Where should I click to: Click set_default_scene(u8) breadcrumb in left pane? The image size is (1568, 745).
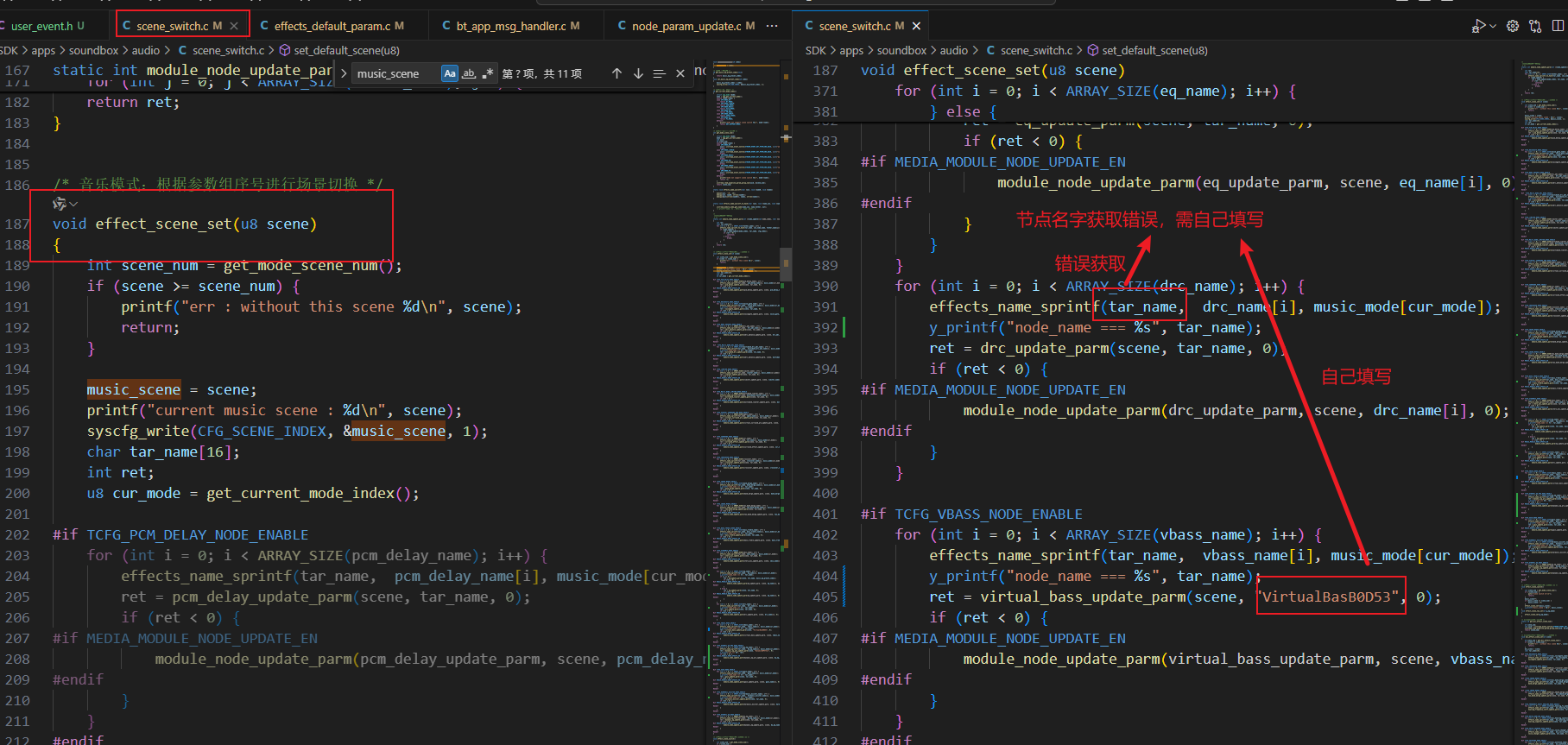tap(347, 50)
